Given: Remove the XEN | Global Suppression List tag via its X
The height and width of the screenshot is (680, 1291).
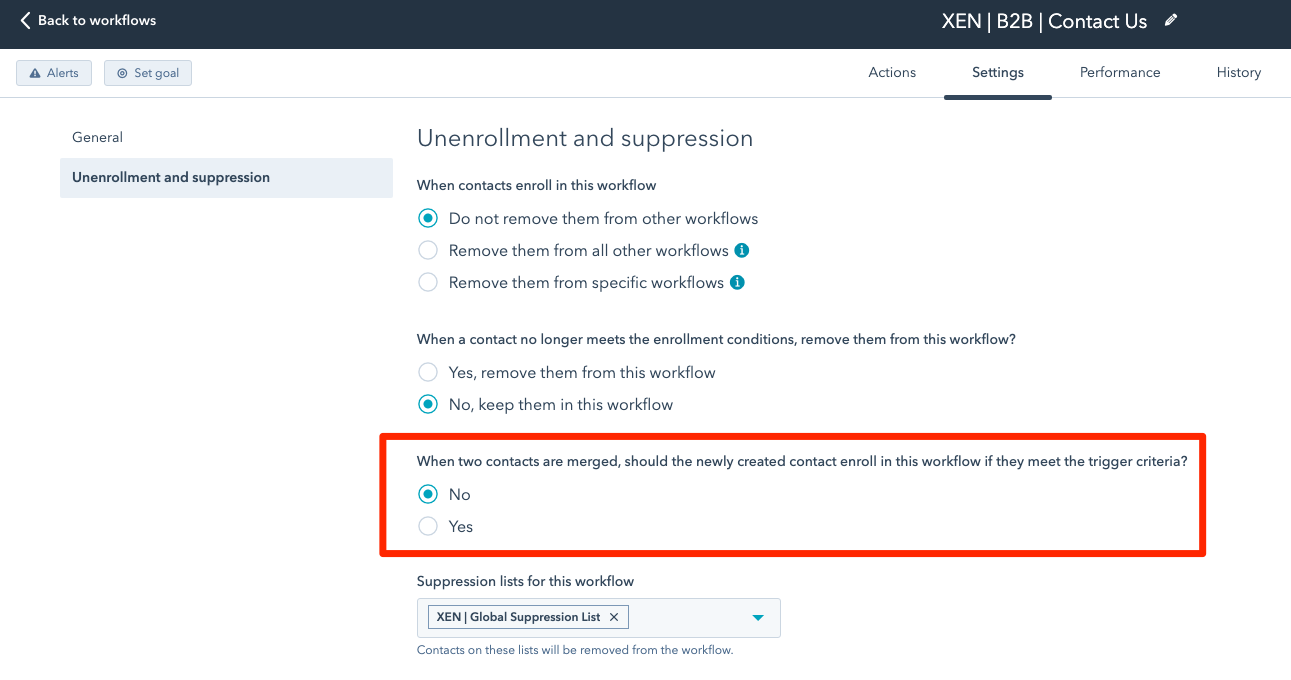Looking at the screenshot, I should [614, 616].
